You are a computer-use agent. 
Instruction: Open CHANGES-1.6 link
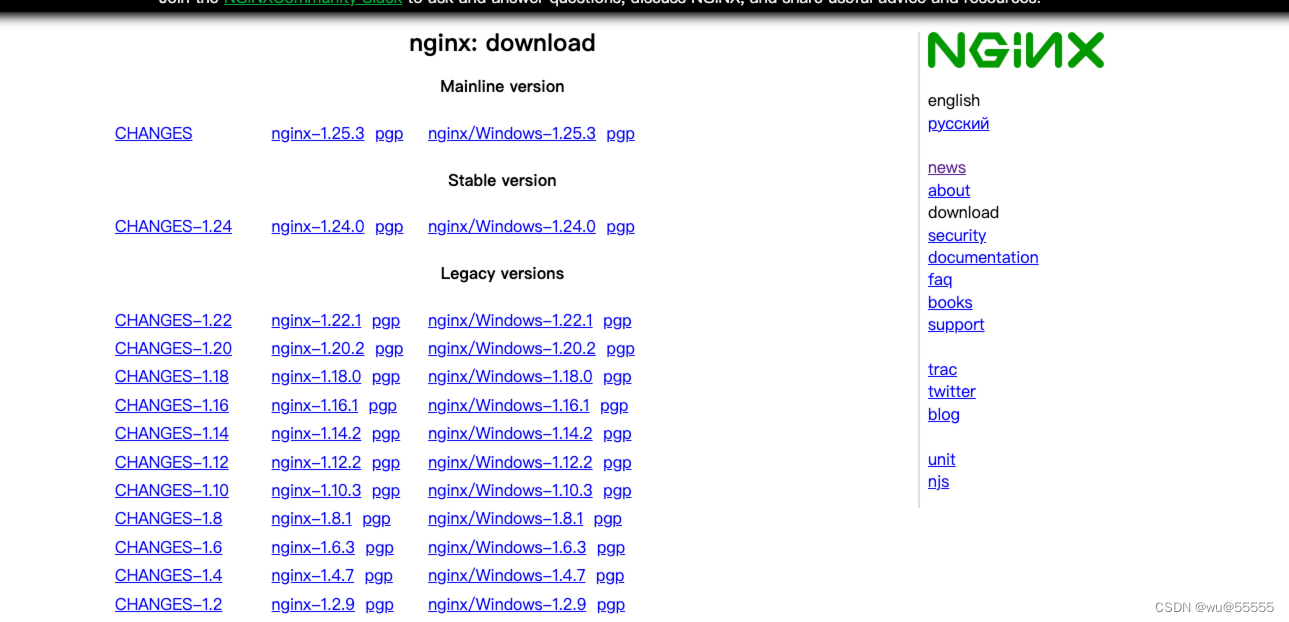[169, 547]
